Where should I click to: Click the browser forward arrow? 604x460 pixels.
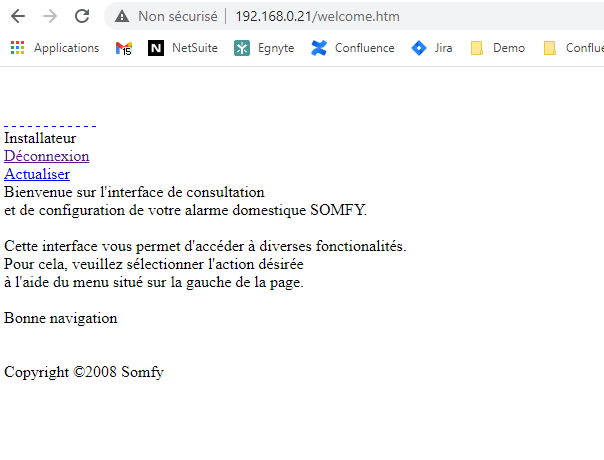click(x=50, y=16)
